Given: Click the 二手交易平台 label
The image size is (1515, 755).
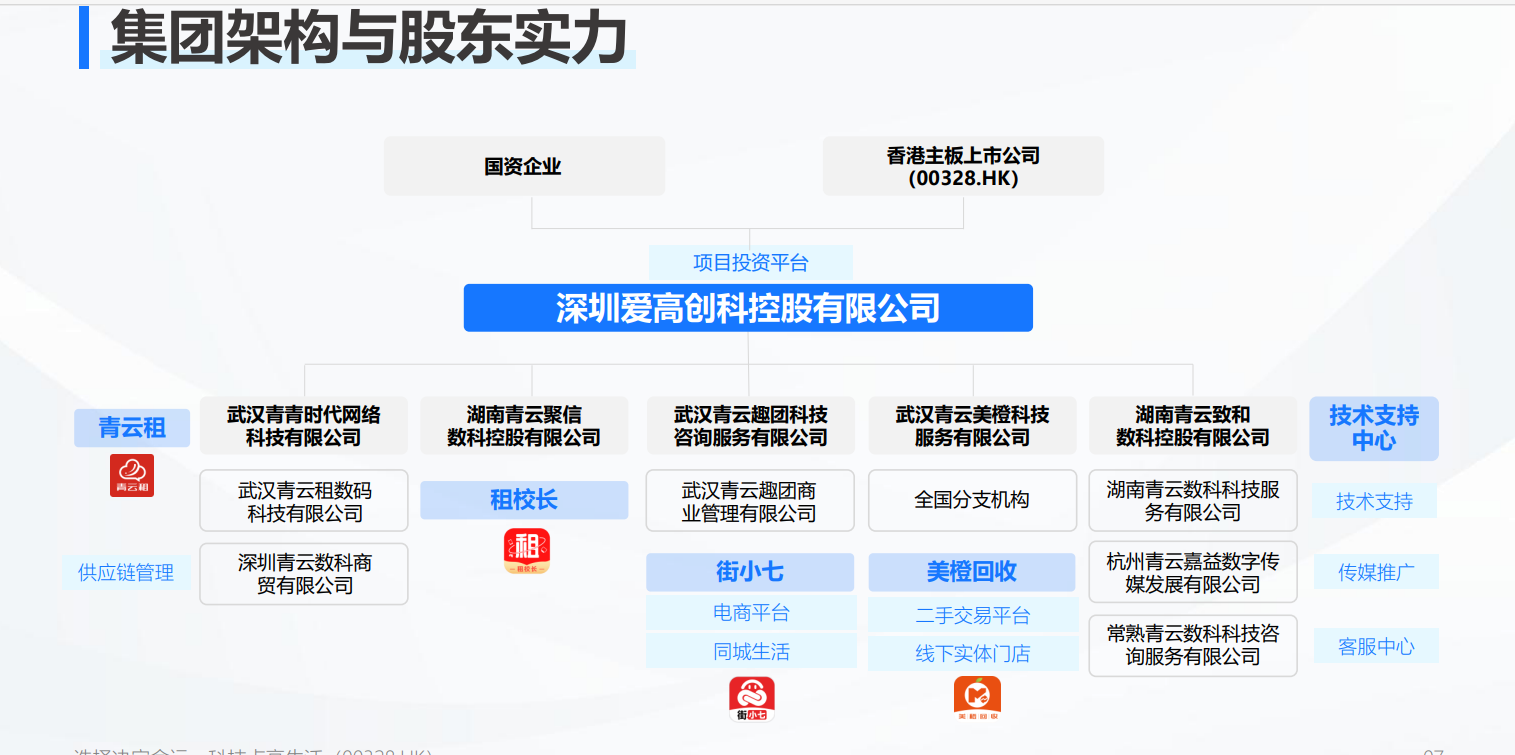Looking at the screenshot, I should tap(973, 615).
